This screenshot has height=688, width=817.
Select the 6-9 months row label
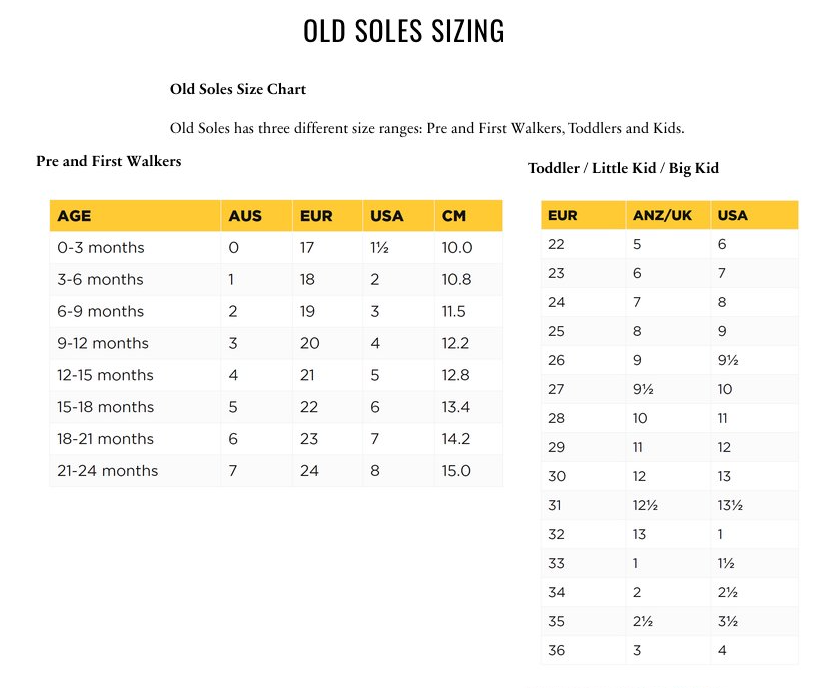click(x=101, y=311)
